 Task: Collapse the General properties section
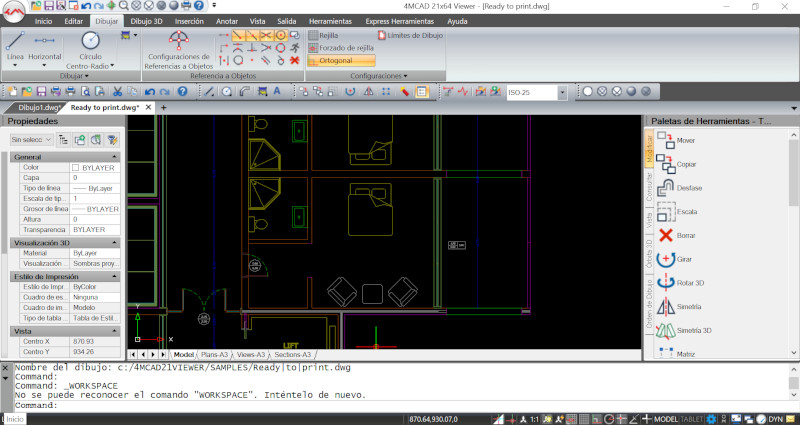[x=115, y=157]
